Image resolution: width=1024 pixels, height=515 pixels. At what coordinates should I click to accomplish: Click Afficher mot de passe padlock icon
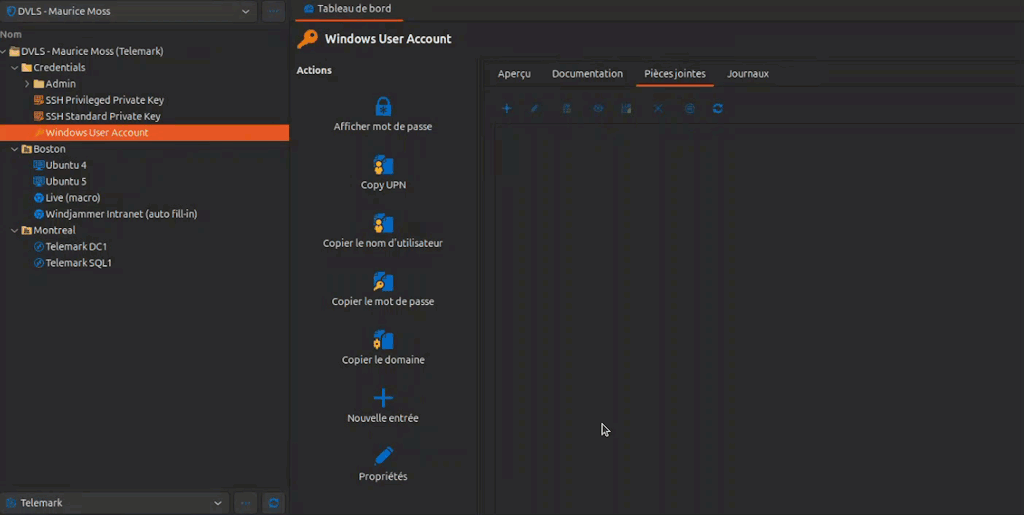(x=383, y=106)
